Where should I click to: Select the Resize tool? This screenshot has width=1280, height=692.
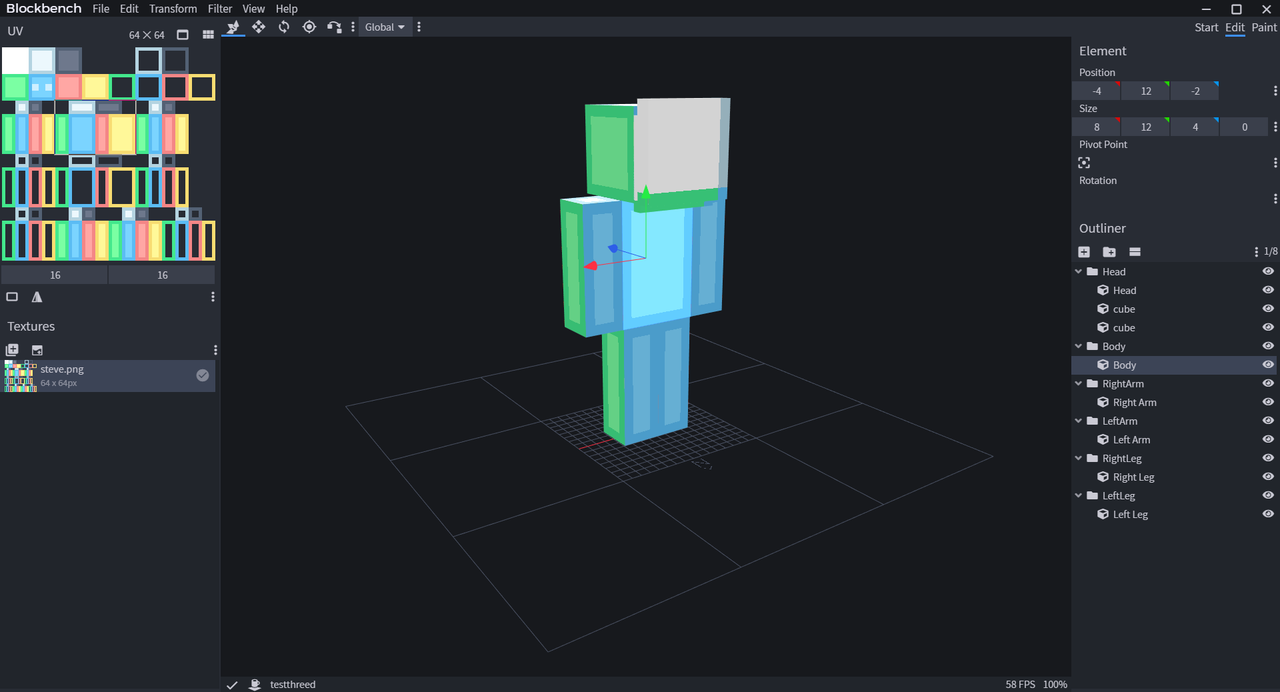click(x=258, y=27)
